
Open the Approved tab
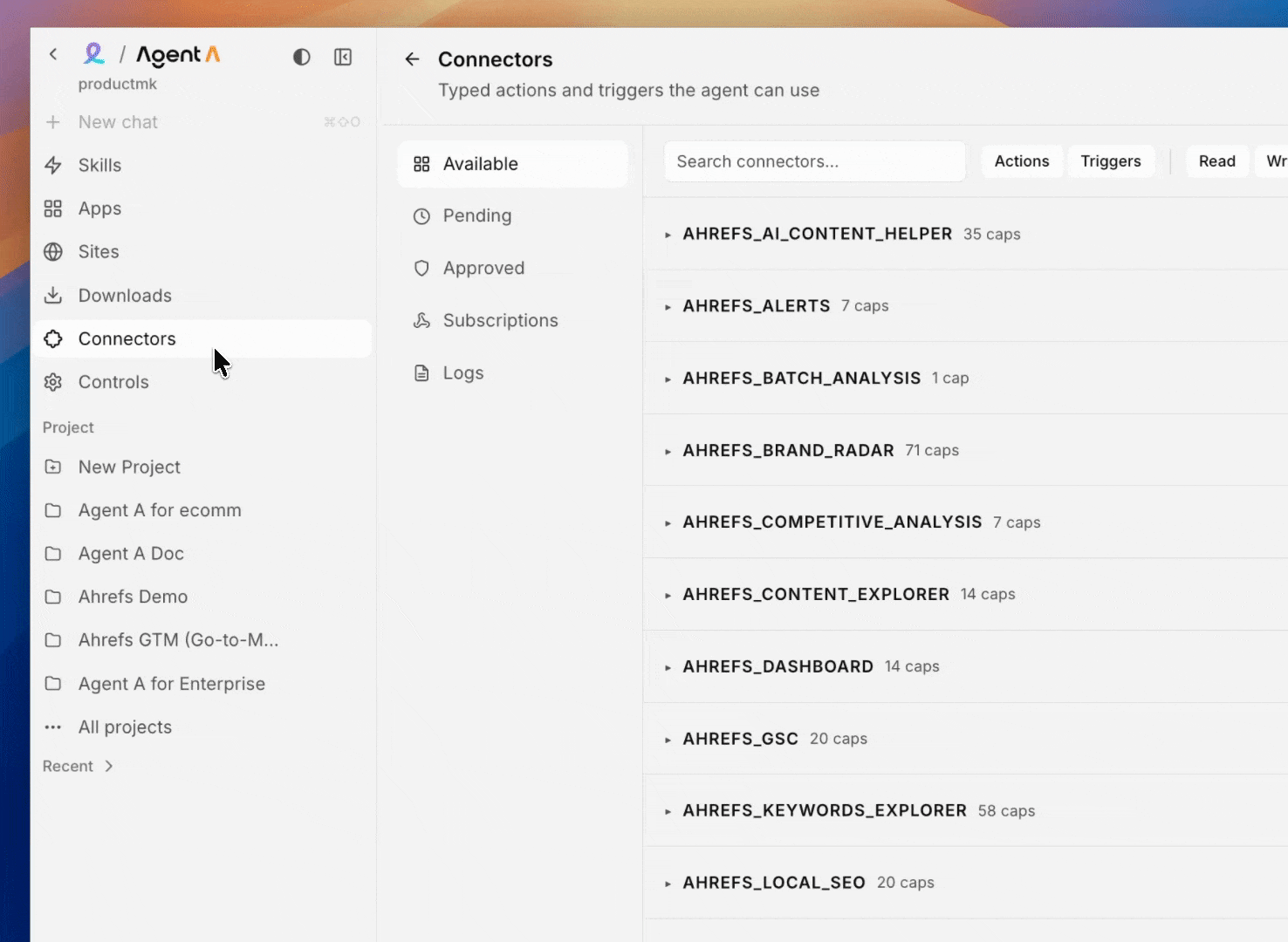coord(512,269)
